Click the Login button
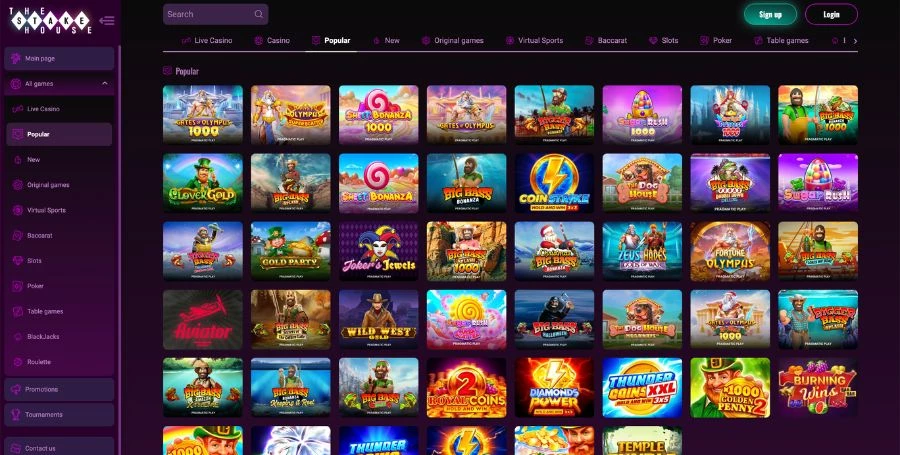Viewport: 900px width, 455px height. pos(831,14)
